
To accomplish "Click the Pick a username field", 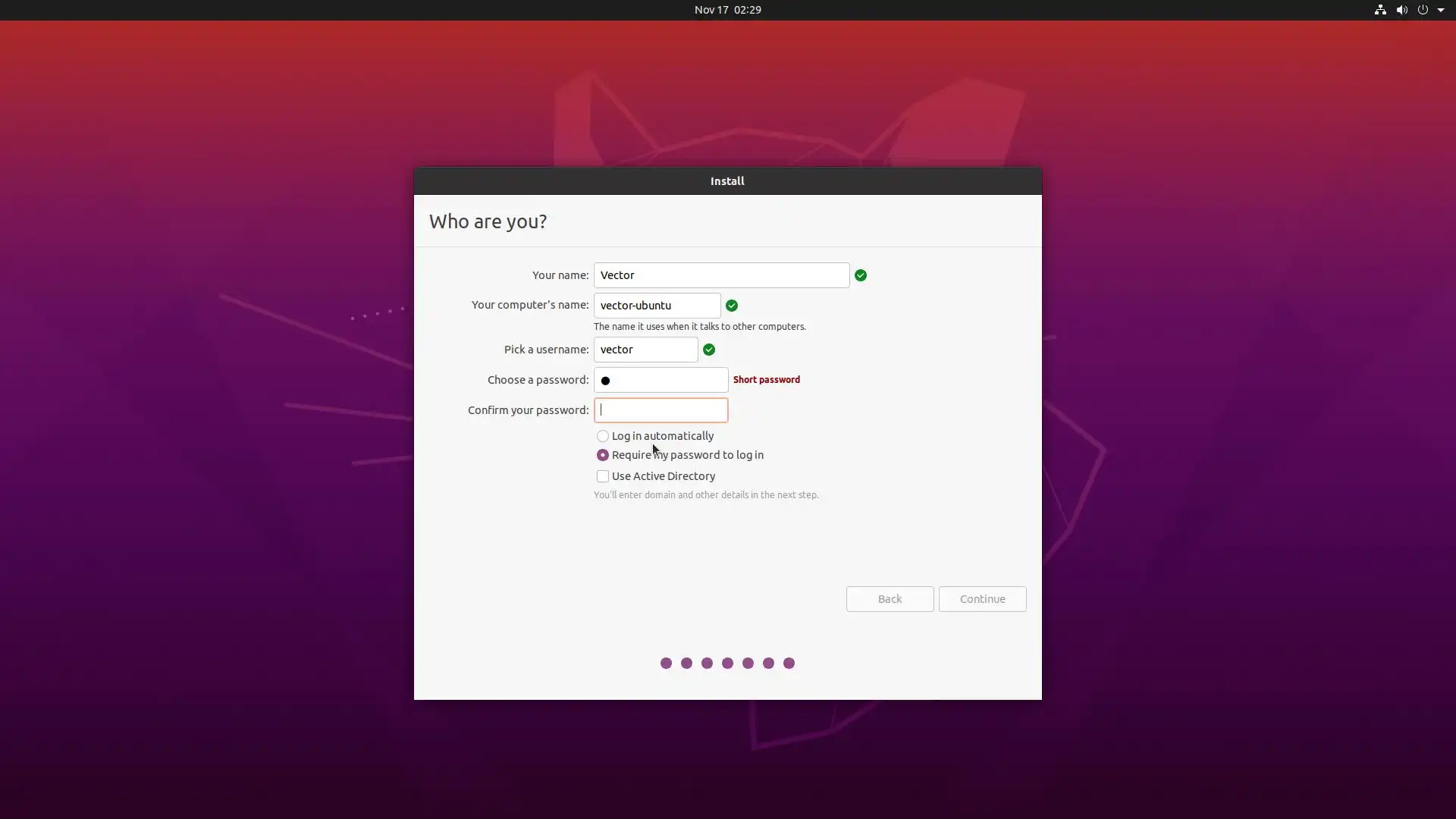I will (x=645, y=350).
